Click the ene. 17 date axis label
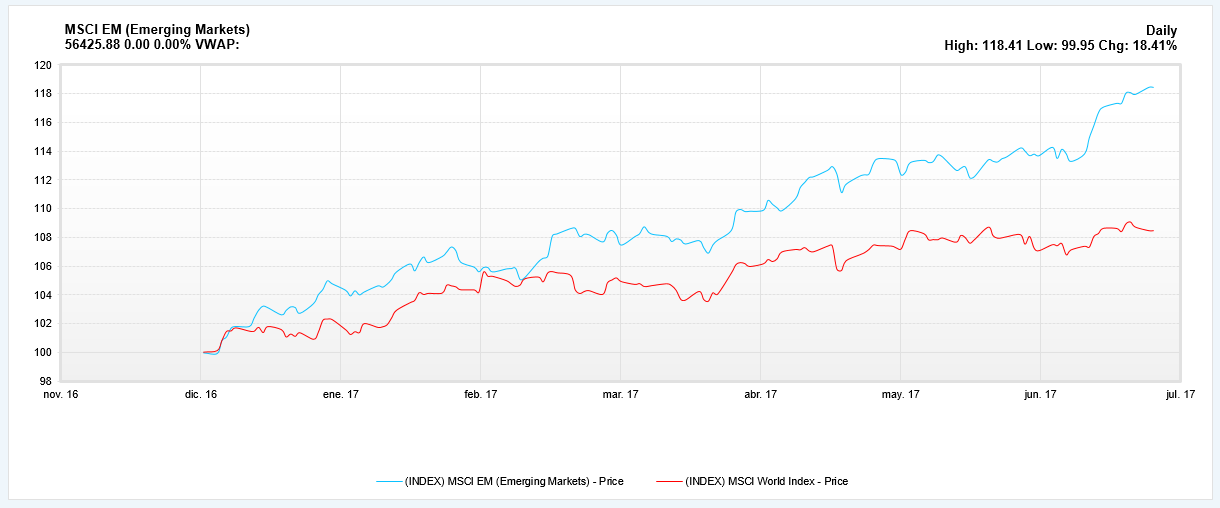This screenshot has height=508, width=1220. (340, 394)
